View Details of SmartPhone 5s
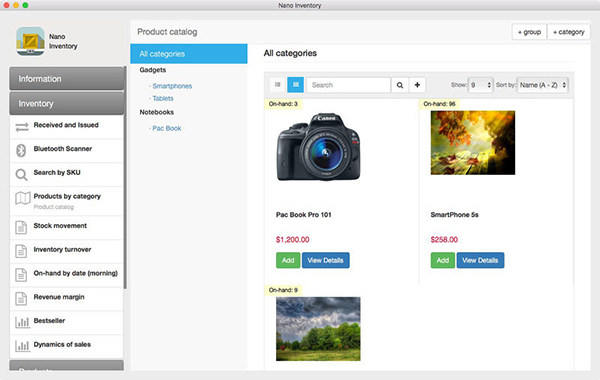 click(x=480, y=260)
